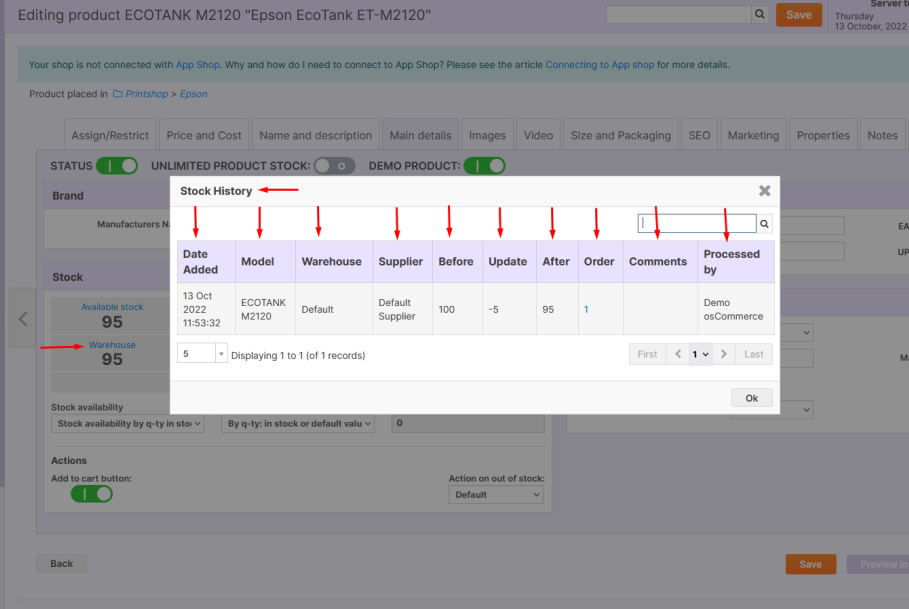Toggle the product STATUS switch
Viewport: 909px width, 609px height.
coord(117,166)
